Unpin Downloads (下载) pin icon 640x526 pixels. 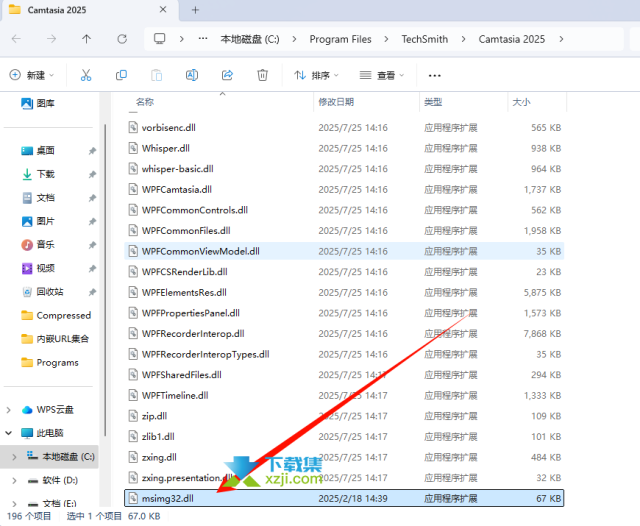(92, 174)
